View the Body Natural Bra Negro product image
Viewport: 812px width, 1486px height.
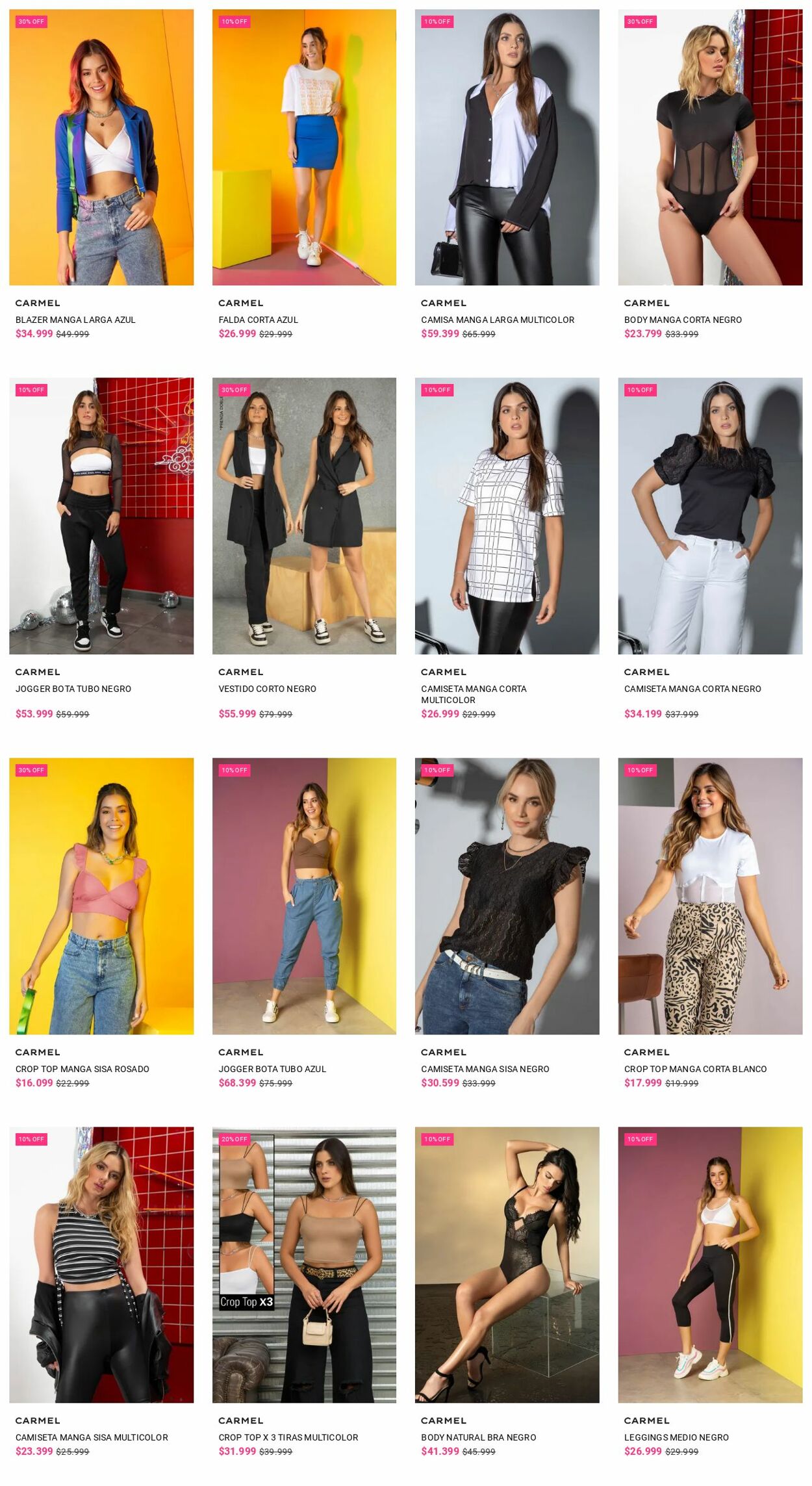(507, 1265)
